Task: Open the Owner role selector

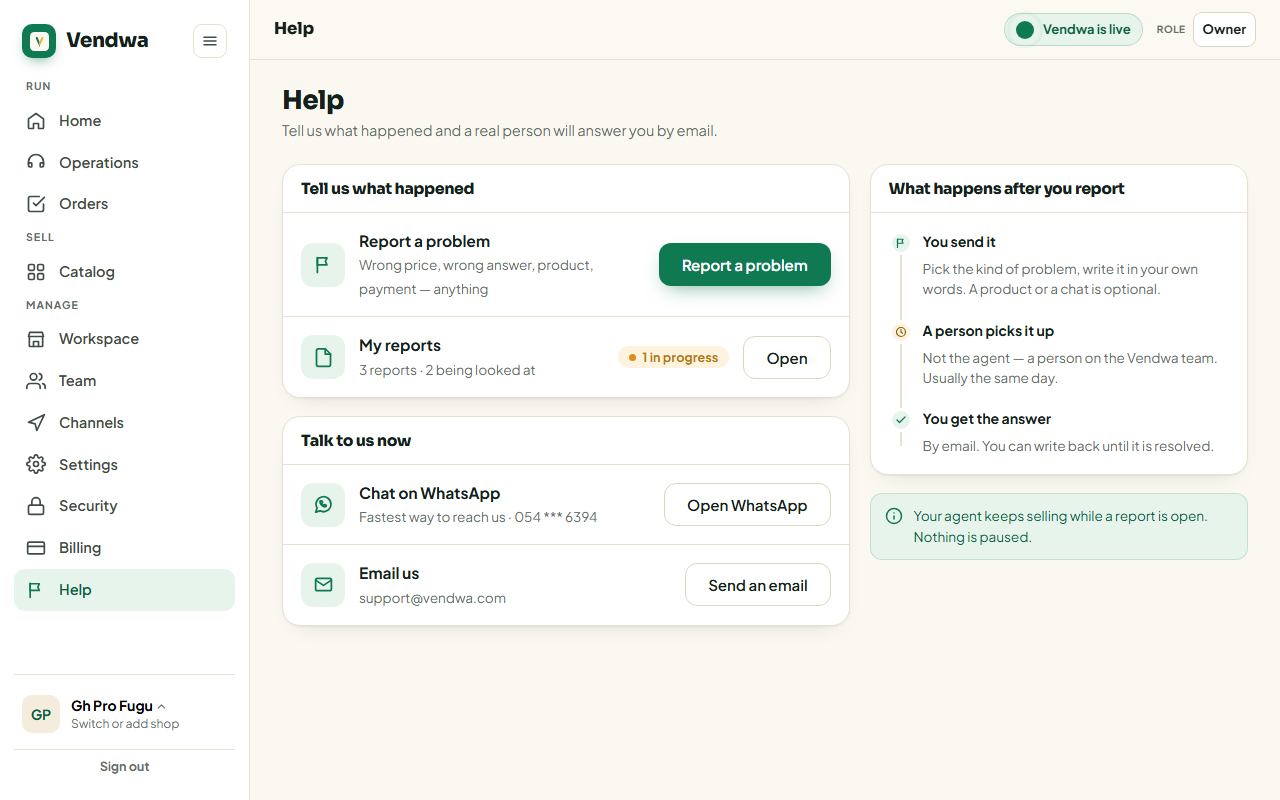Action: point(1224,29)
